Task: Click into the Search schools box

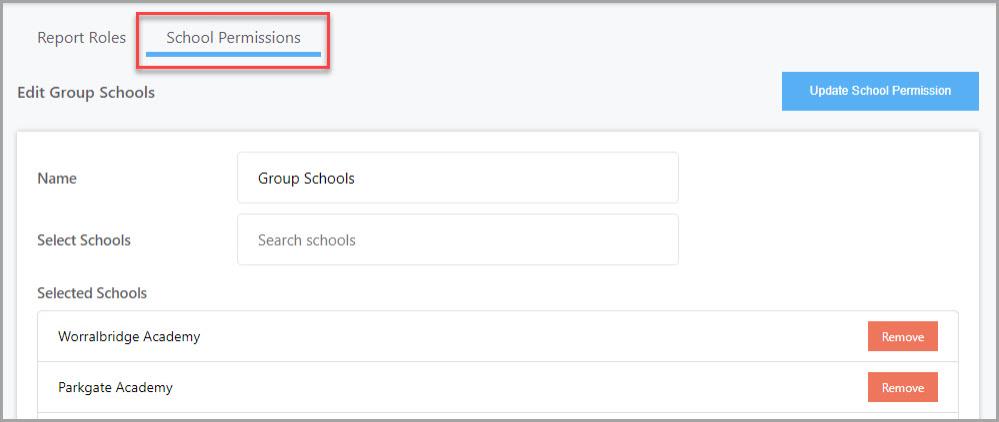Action: [x=457, y=240]
